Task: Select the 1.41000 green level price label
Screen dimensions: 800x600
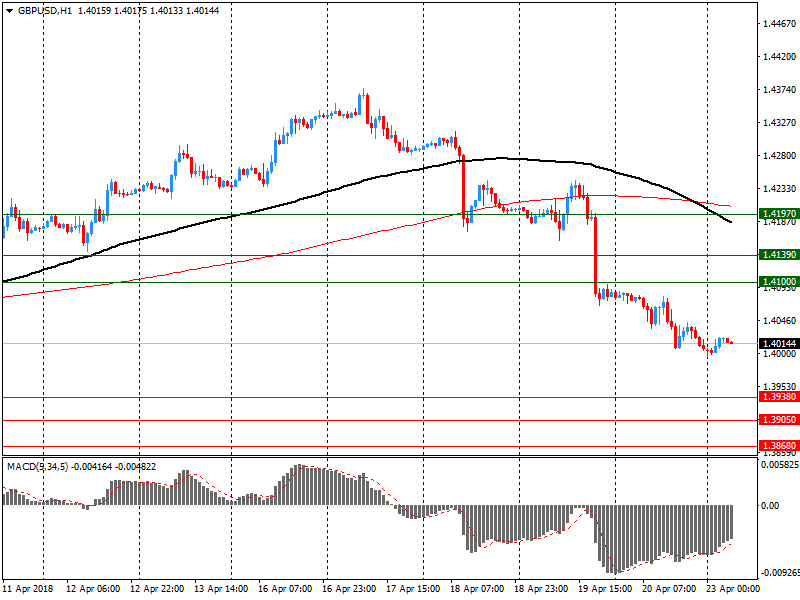Action: pos(779,282)
